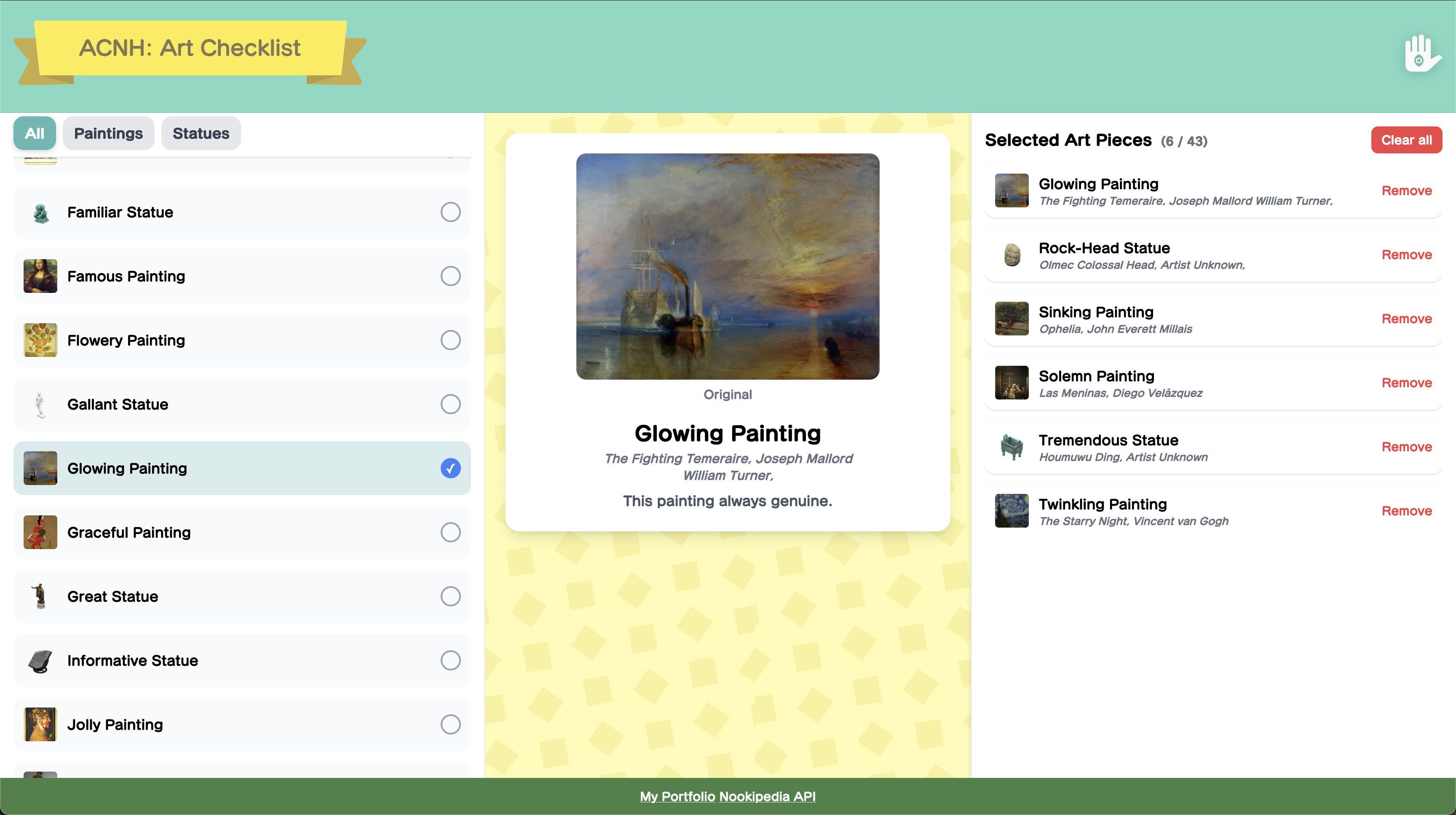Viewport: 1456px width, 815px height.
Task: Click the Flowery Painting sunflower thumbnail
Action: (x=40, y=340)
